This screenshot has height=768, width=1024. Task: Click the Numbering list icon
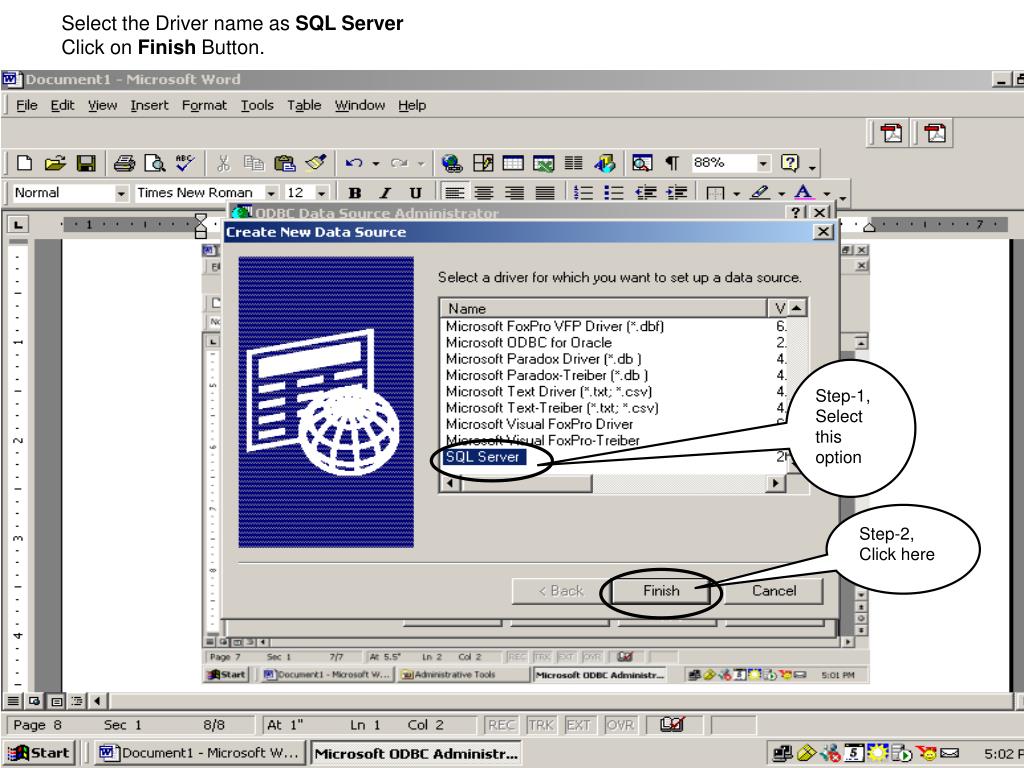click(583, 193)
